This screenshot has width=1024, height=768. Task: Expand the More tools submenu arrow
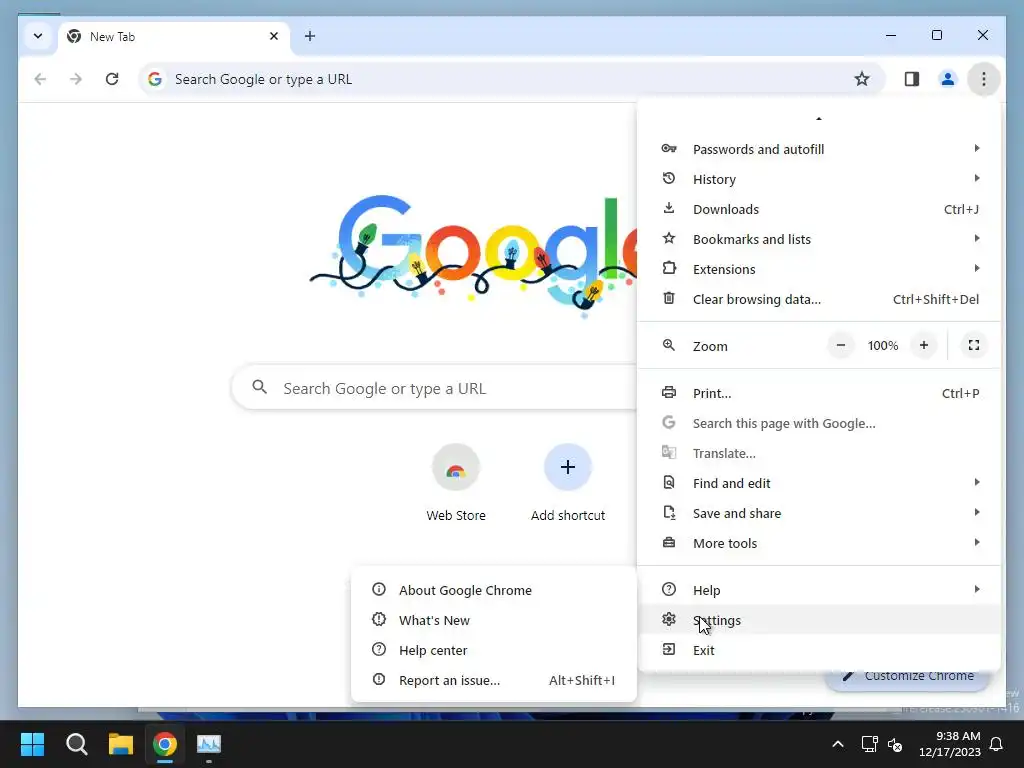point(977,543)
